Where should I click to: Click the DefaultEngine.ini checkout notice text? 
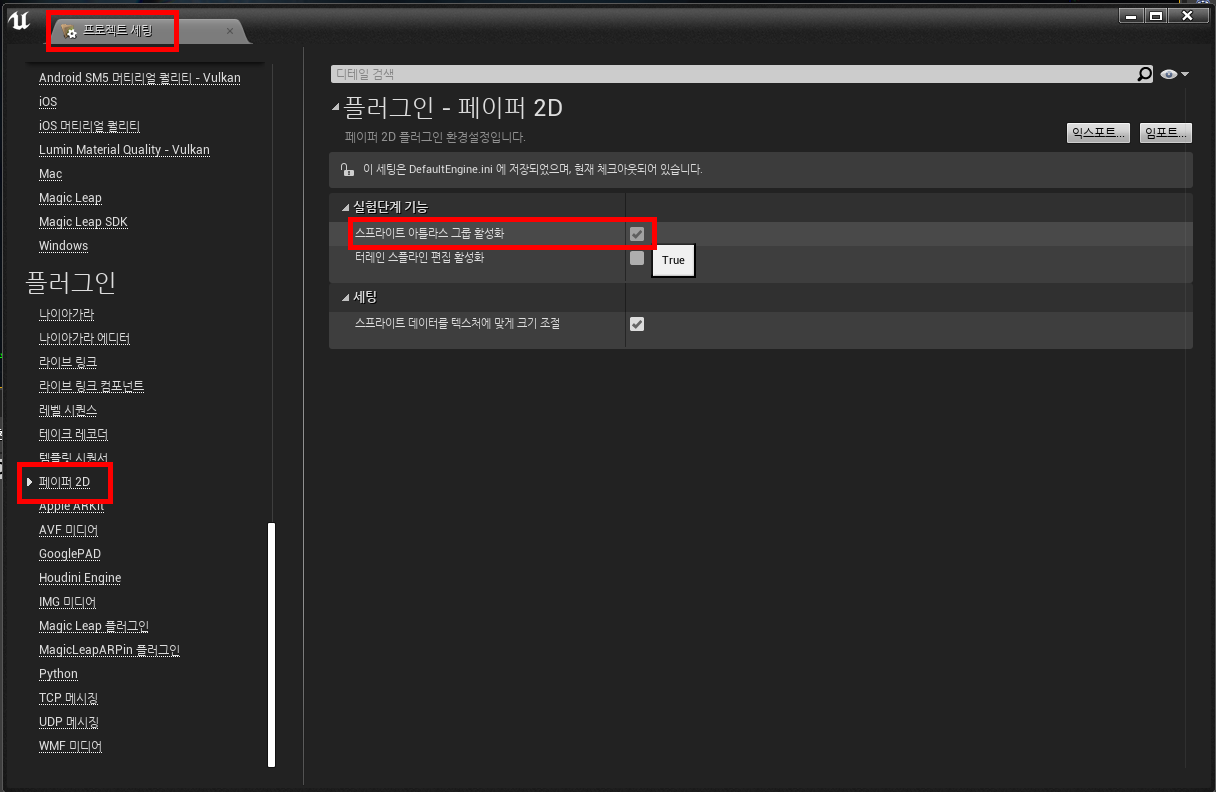point(533,170)
